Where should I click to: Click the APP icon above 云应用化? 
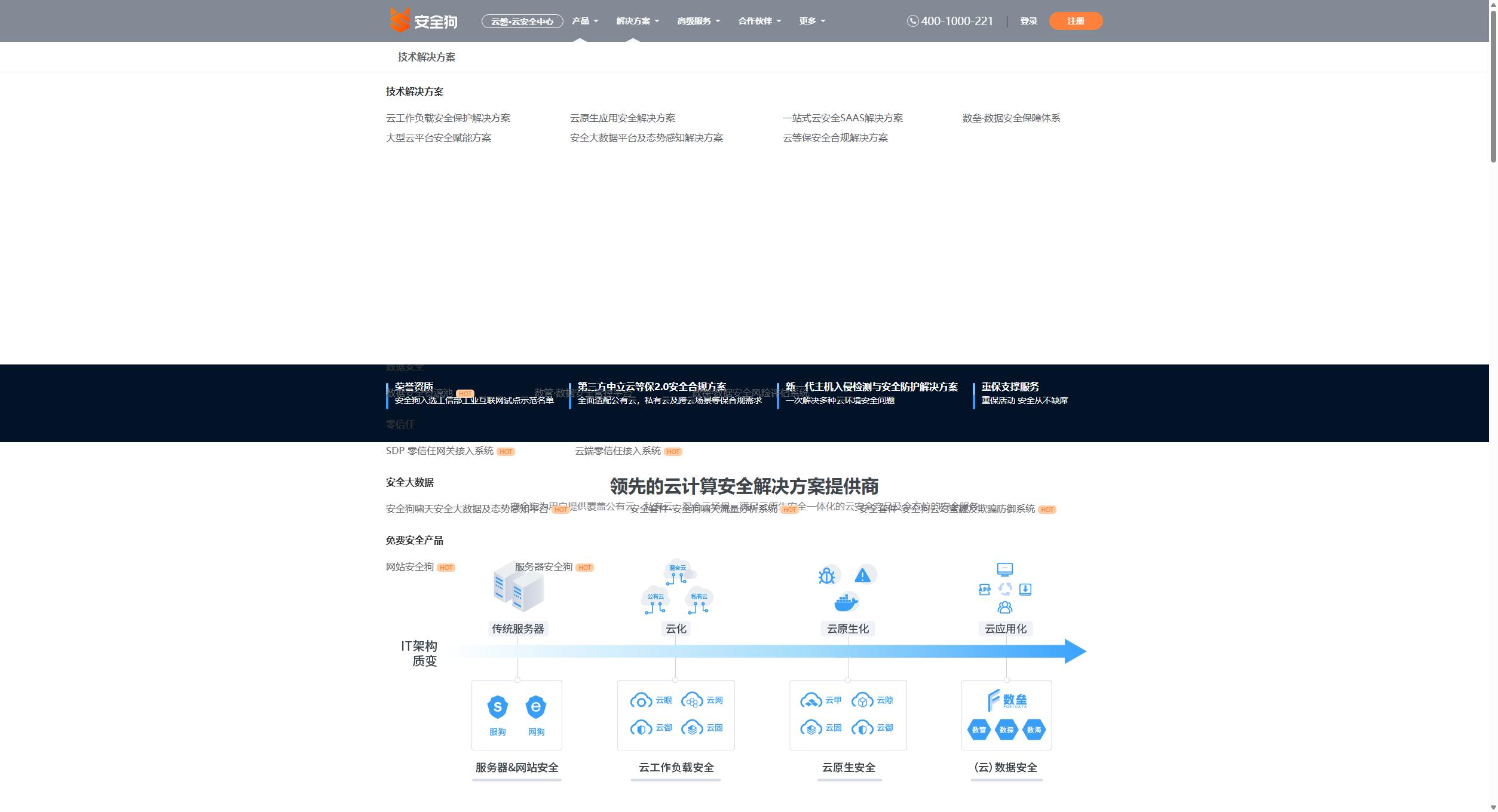985,590
